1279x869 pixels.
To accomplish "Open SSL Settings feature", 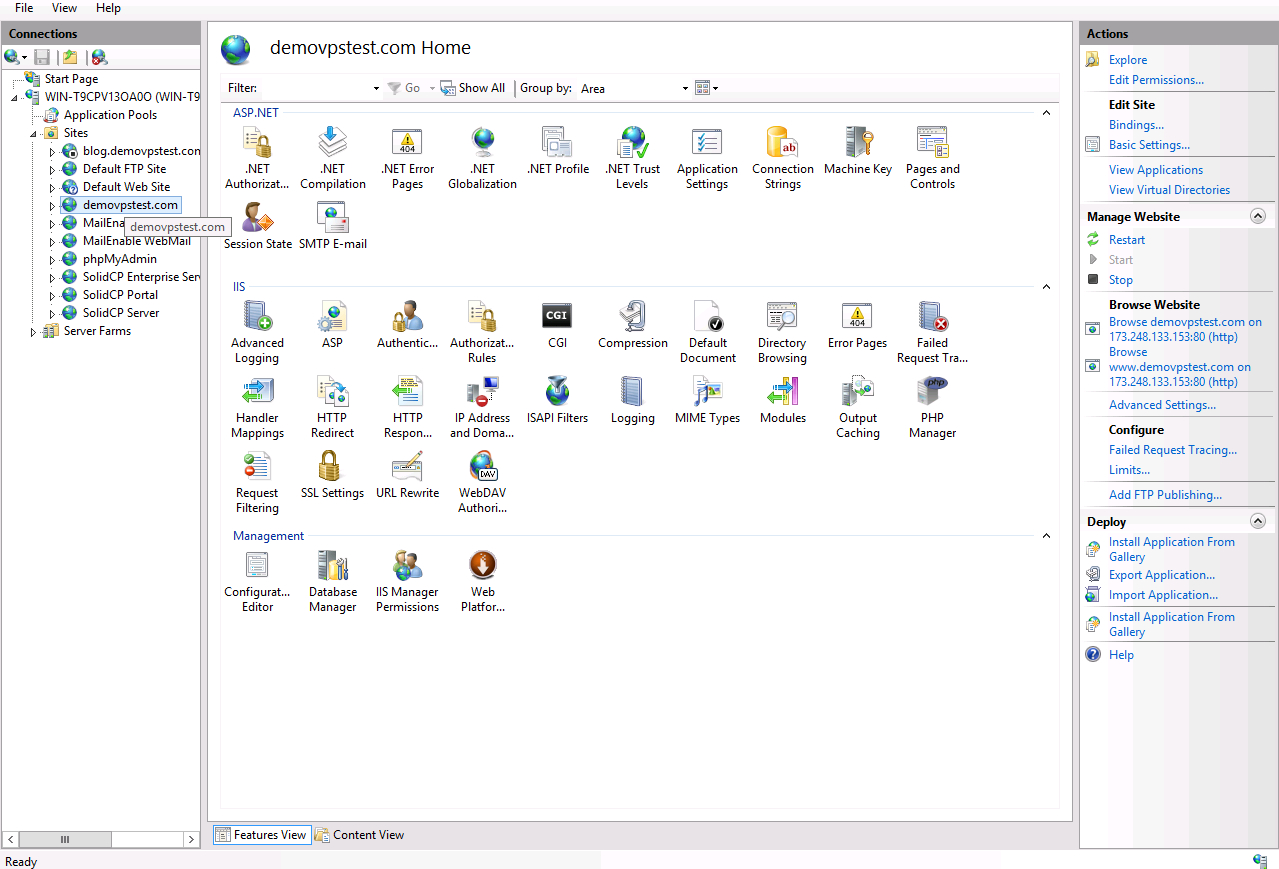I will pos(332,475).
